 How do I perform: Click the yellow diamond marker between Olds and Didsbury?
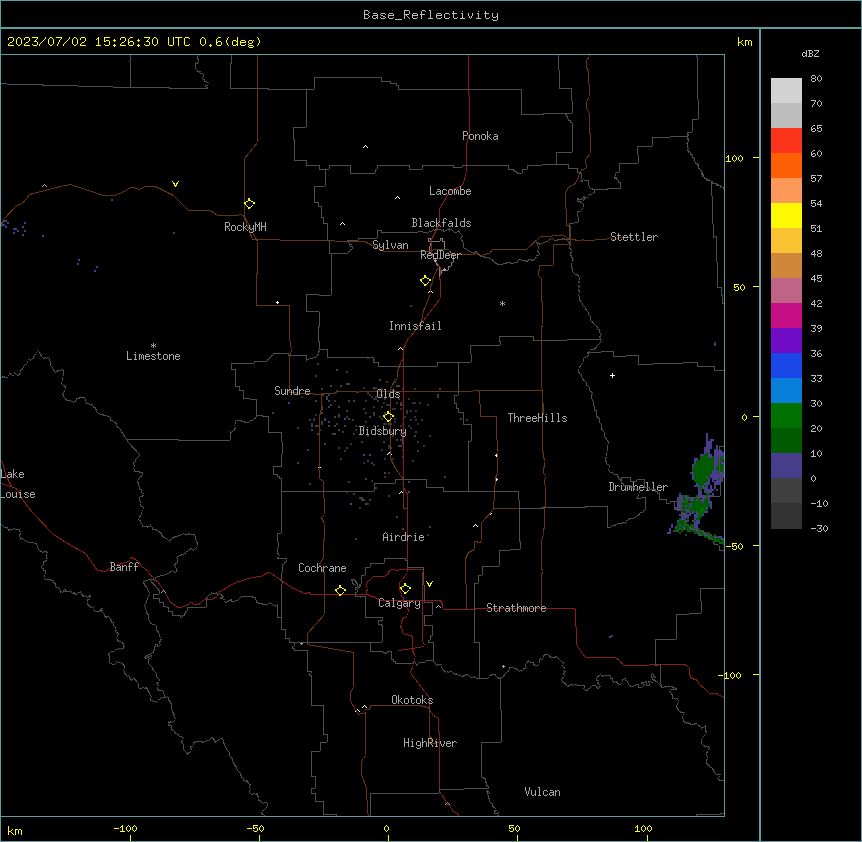[x=388, y=417]
